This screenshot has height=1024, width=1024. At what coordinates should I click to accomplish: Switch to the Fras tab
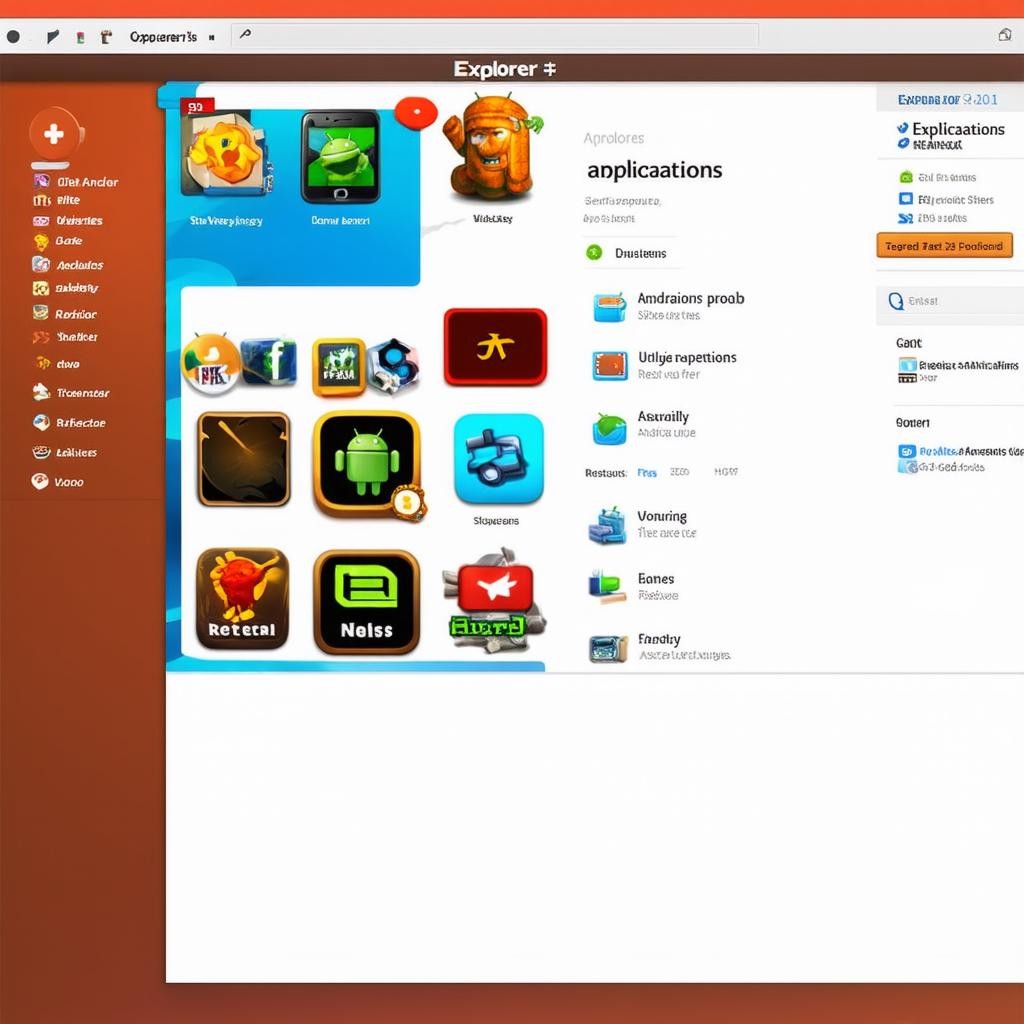647,472
